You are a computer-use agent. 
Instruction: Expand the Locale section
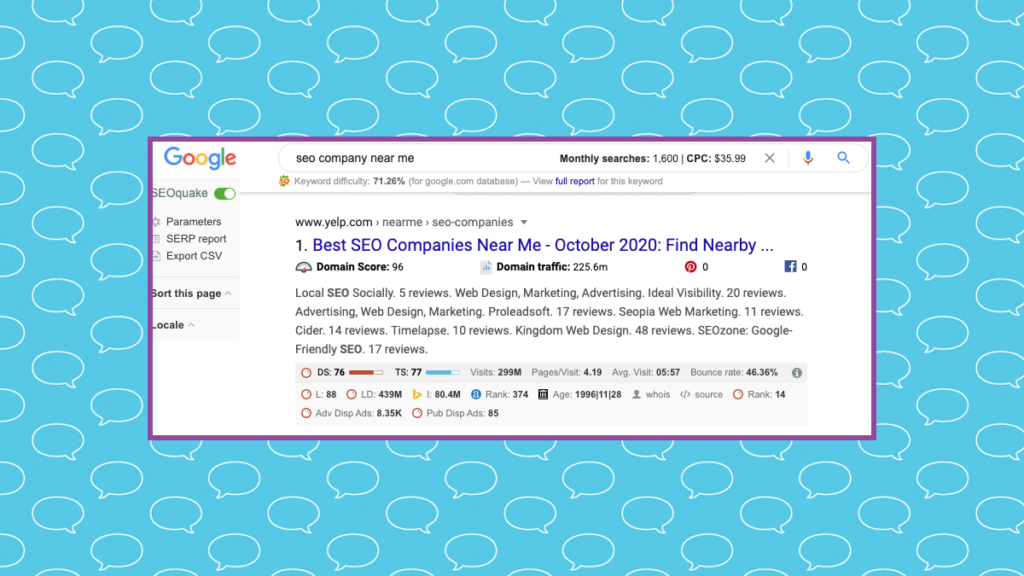(x=174, y=325)
